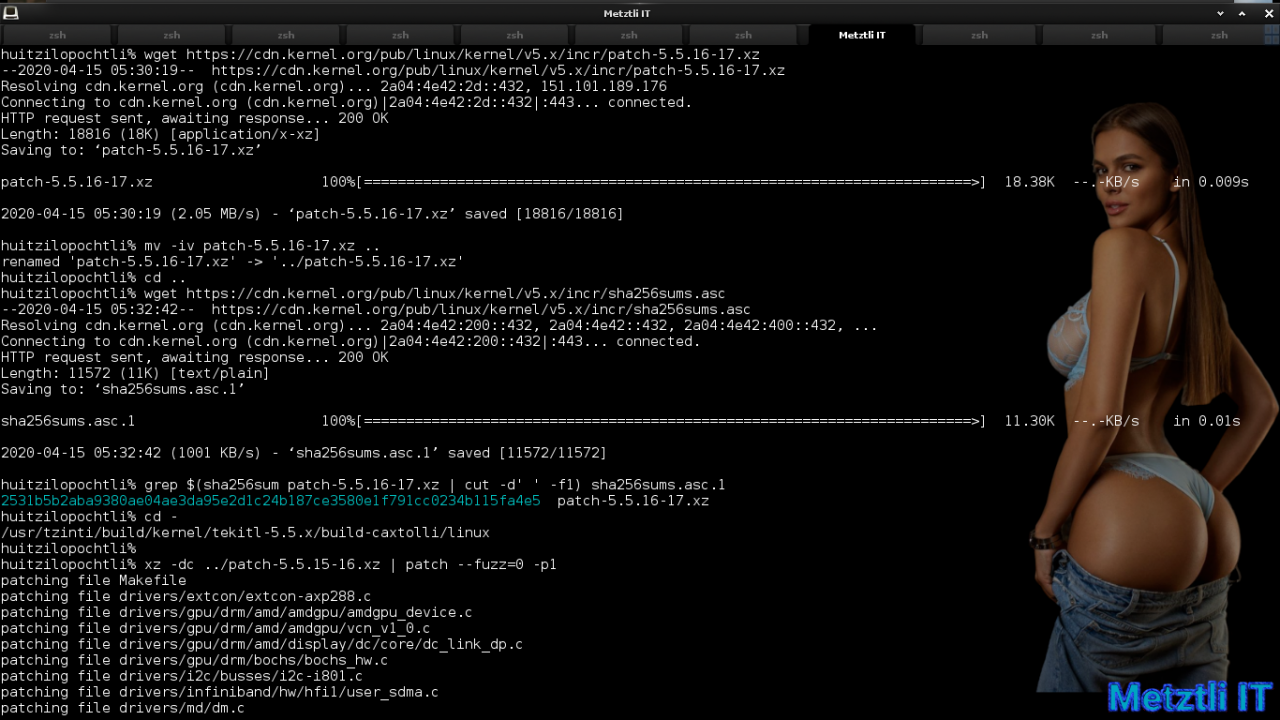This screenshot has height=720, width=1280.
Task: Click the extcon-axp288.c patching line
Action: click(x=186, y=596)
